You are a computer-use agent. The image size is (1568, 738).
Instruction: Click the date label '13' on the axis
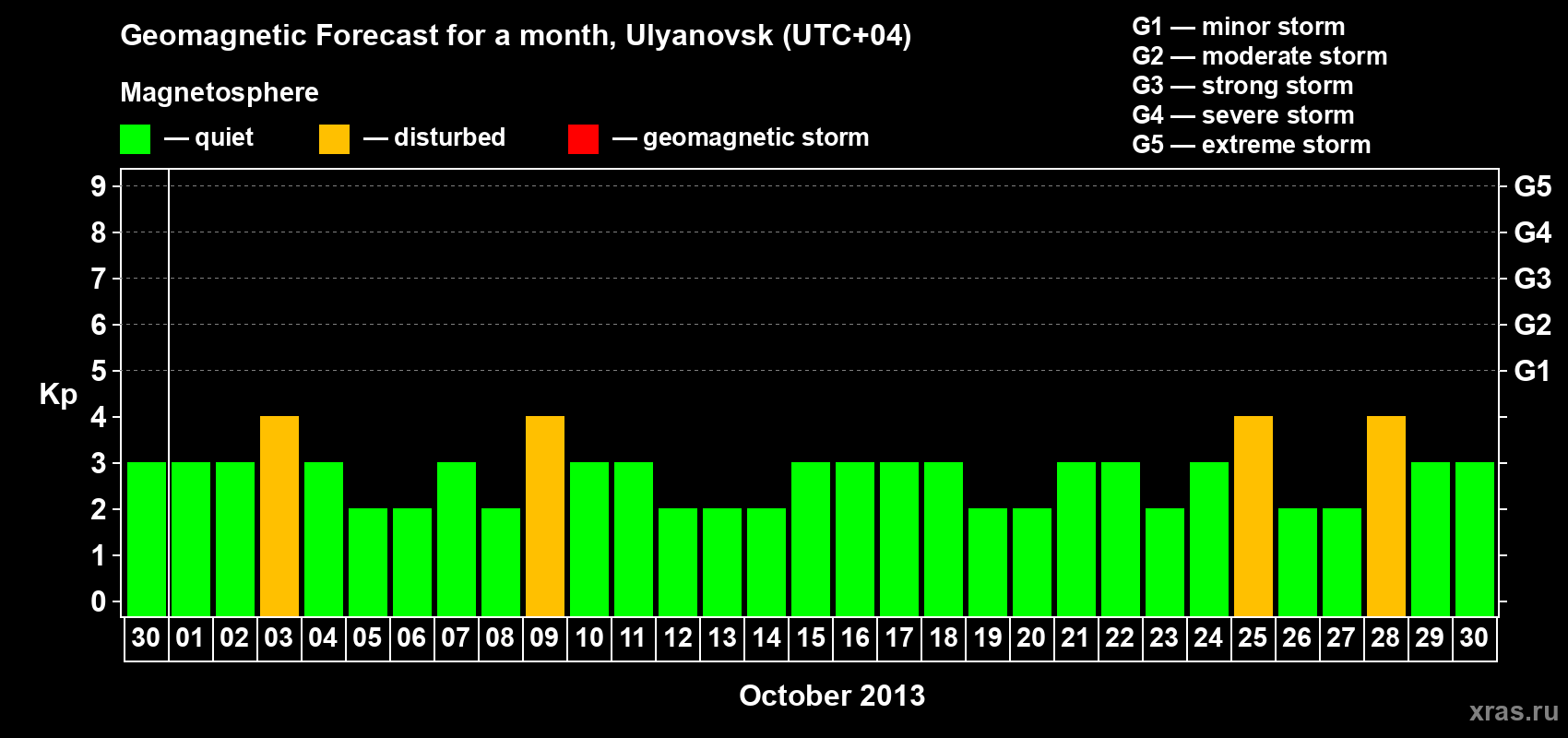tap(721, 638)
